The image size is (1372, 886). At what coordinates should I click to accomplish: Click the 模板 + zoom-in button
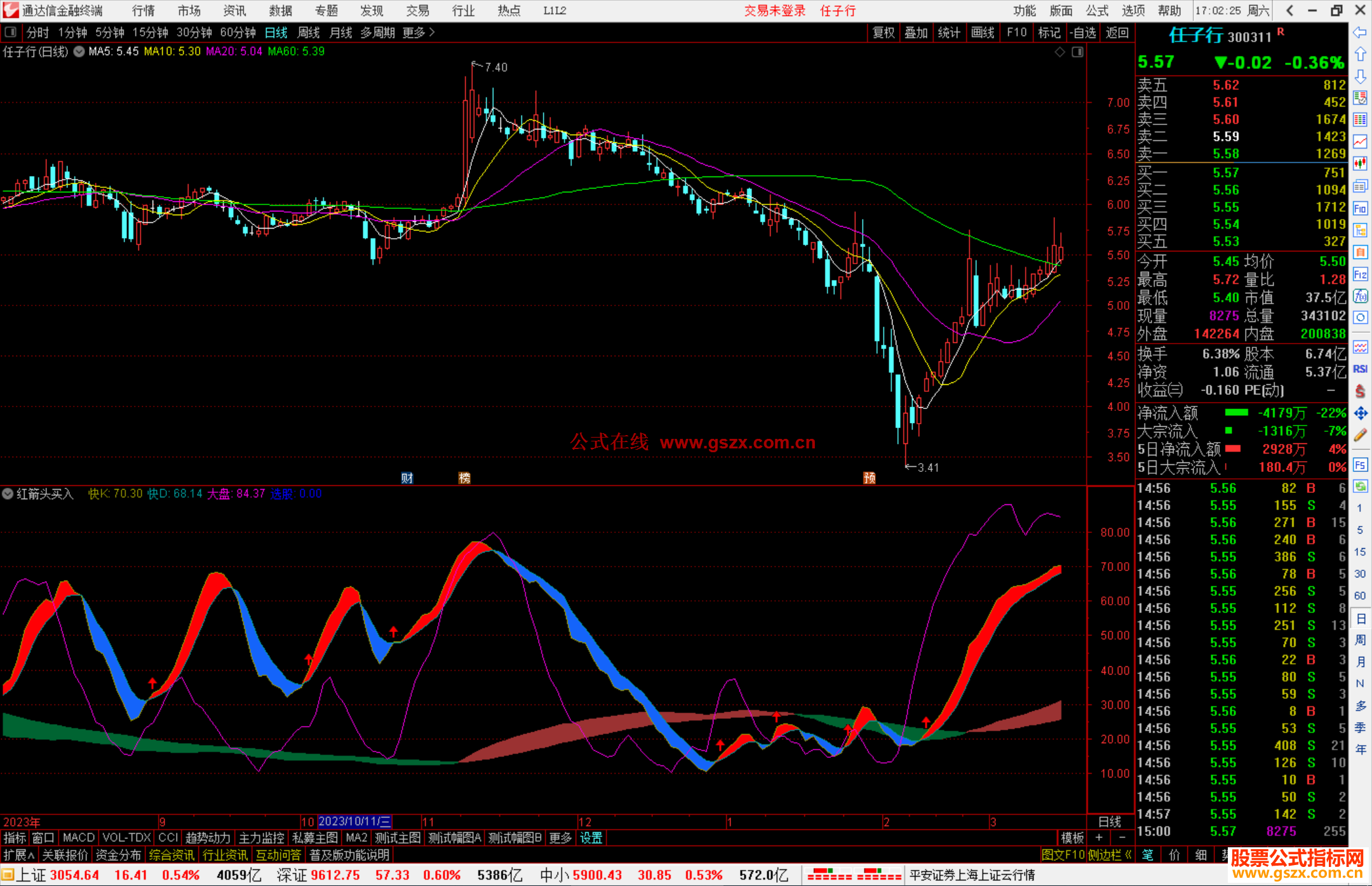coord(1099,838)
